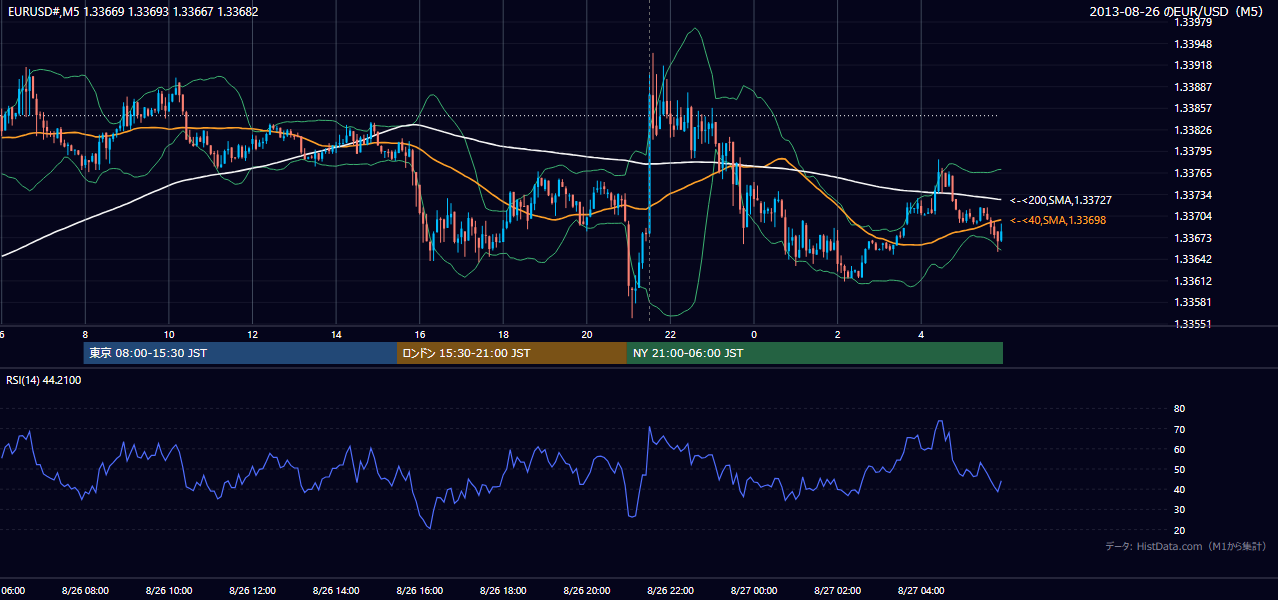Click price level 1.33948 on price axis
Screen dimensions: 1278x600
click(x=1194, y=44)
